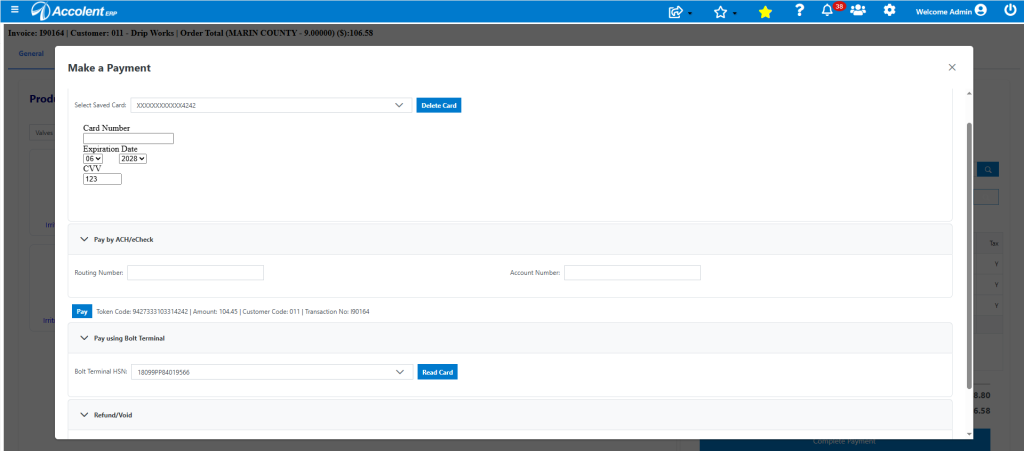Screen dimensions: 1024x451
Task: Open the hamburger navigation menu
Action: pos(15,10)
